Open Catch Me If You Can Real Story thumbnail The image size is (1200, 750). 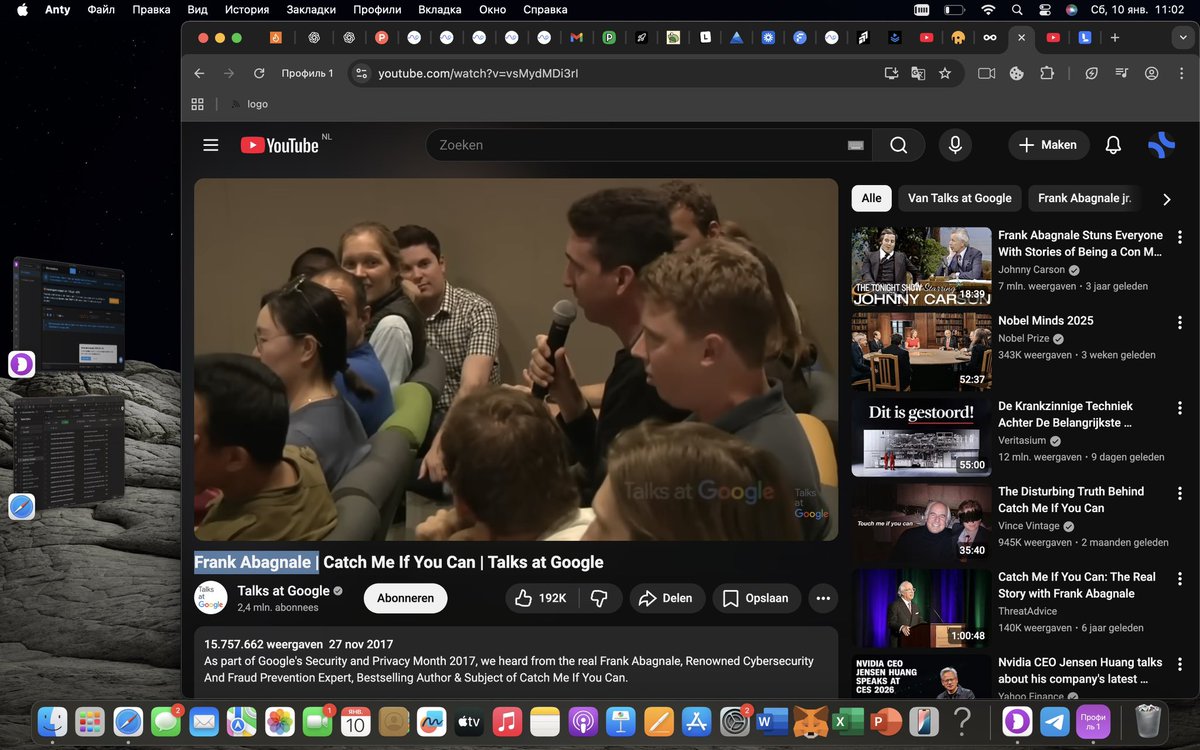point(921,607)
